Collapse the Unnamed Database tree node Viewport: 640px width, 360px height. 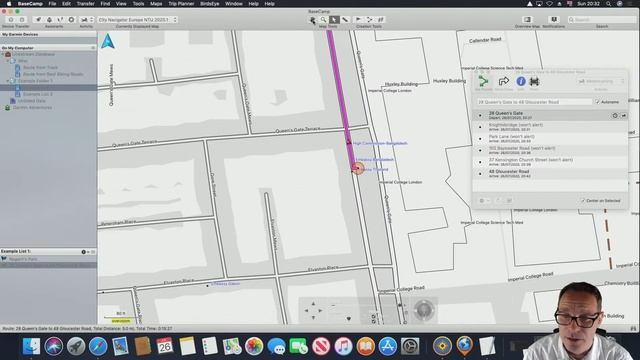[3, 54]
